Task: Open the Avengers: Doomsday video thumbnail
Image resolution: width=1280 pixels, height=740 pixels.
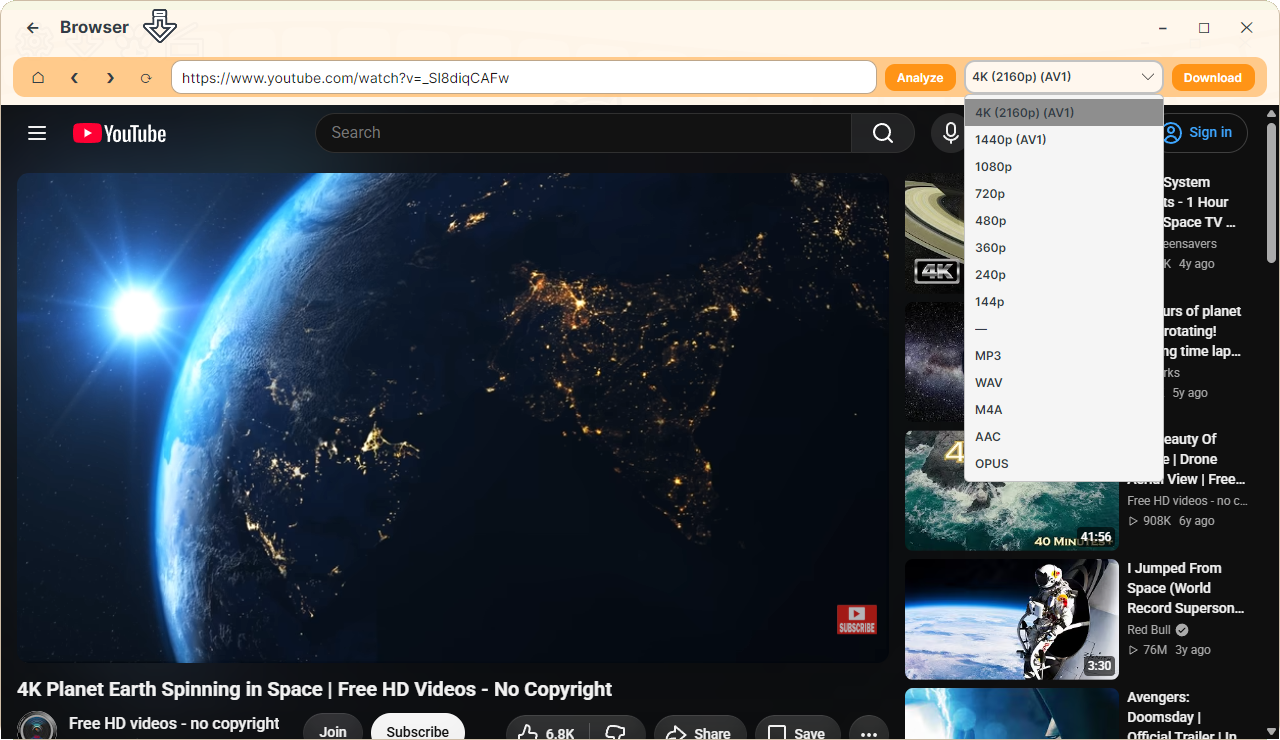Action: [x=1011, y=714]
